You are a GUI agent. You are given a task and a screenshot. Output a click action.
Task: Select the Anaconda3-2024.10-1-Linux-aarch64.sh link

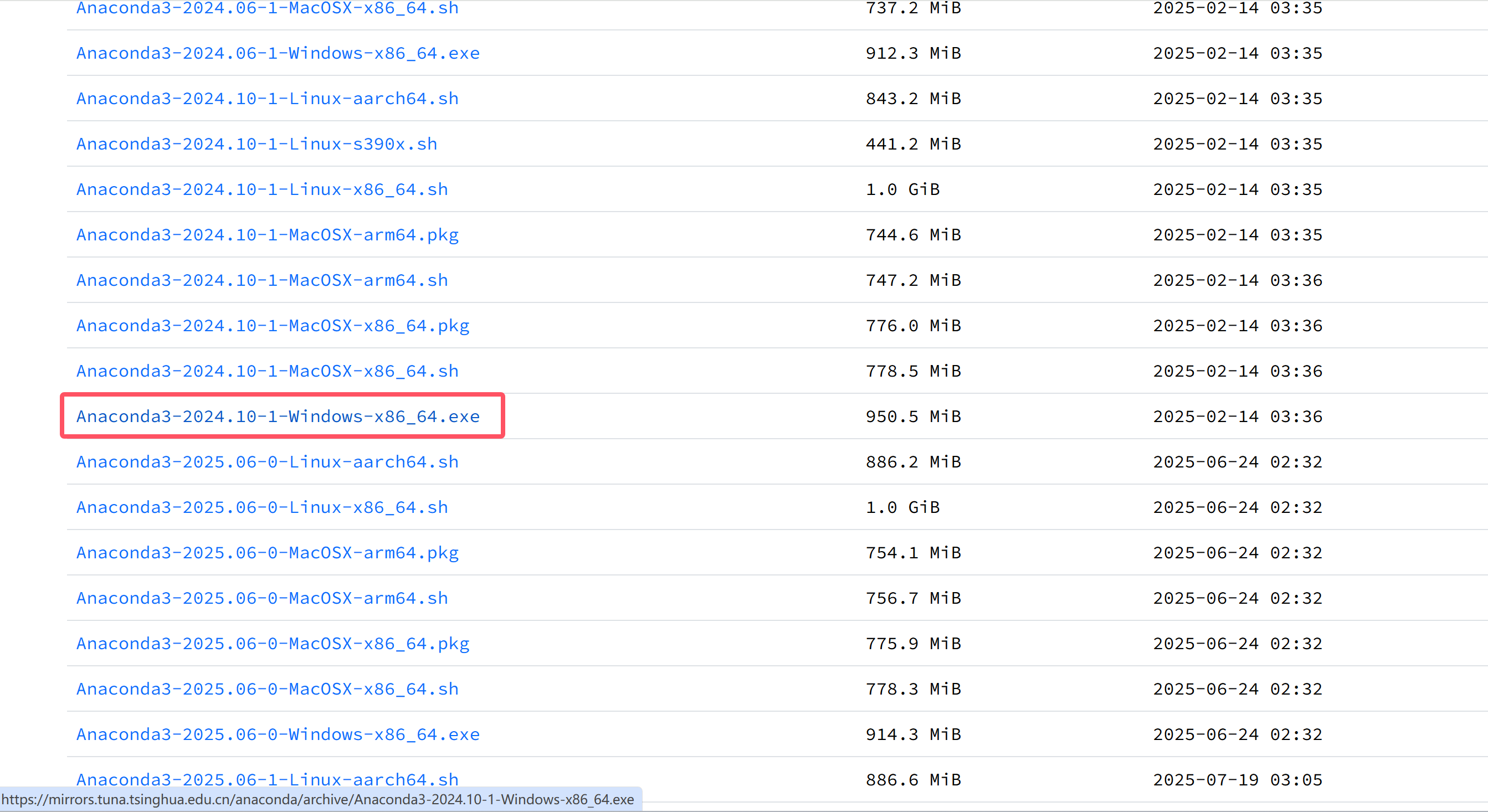pos(267,98)
